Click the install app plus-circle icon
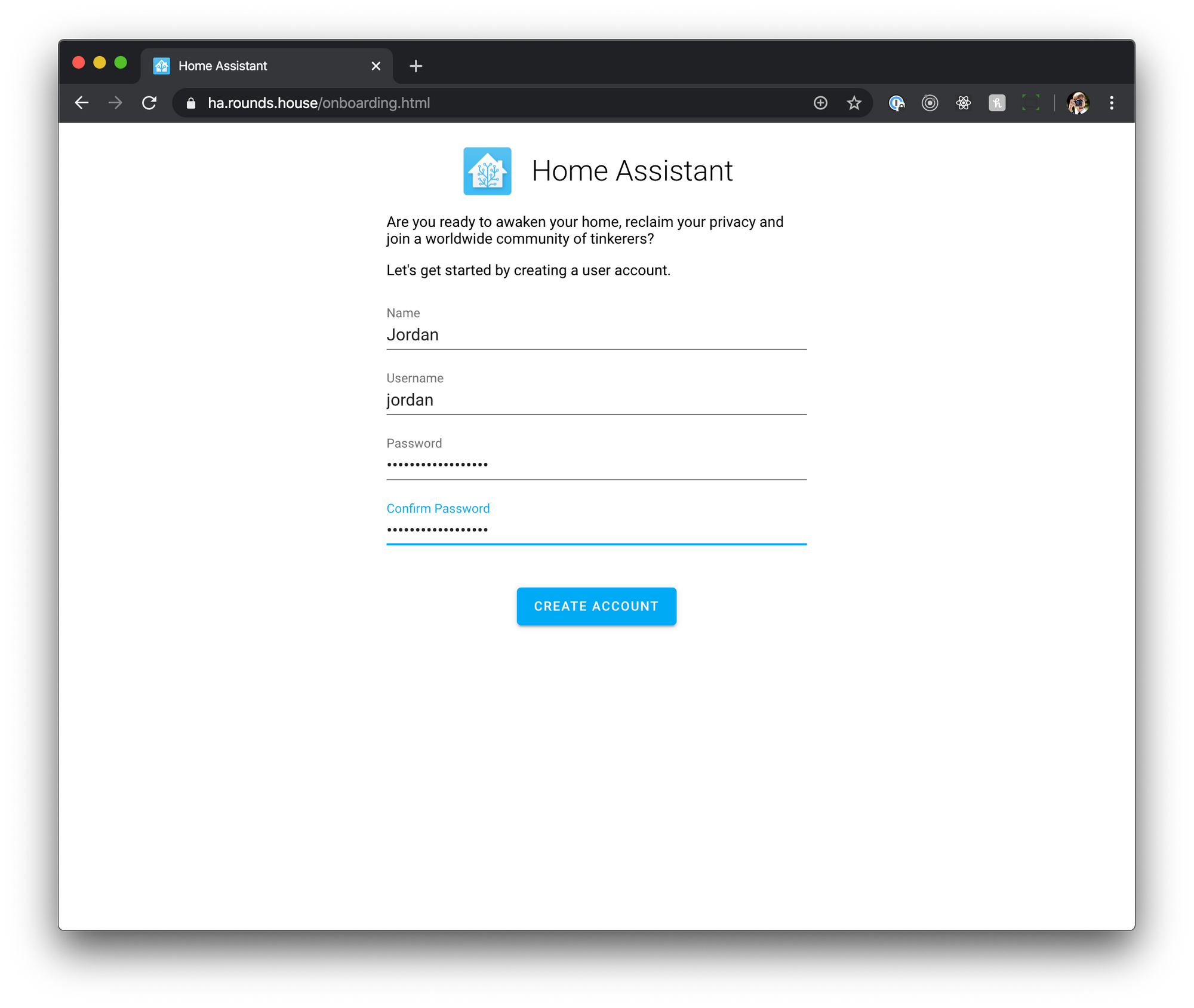1194x1008 pixels. (820, 103)
